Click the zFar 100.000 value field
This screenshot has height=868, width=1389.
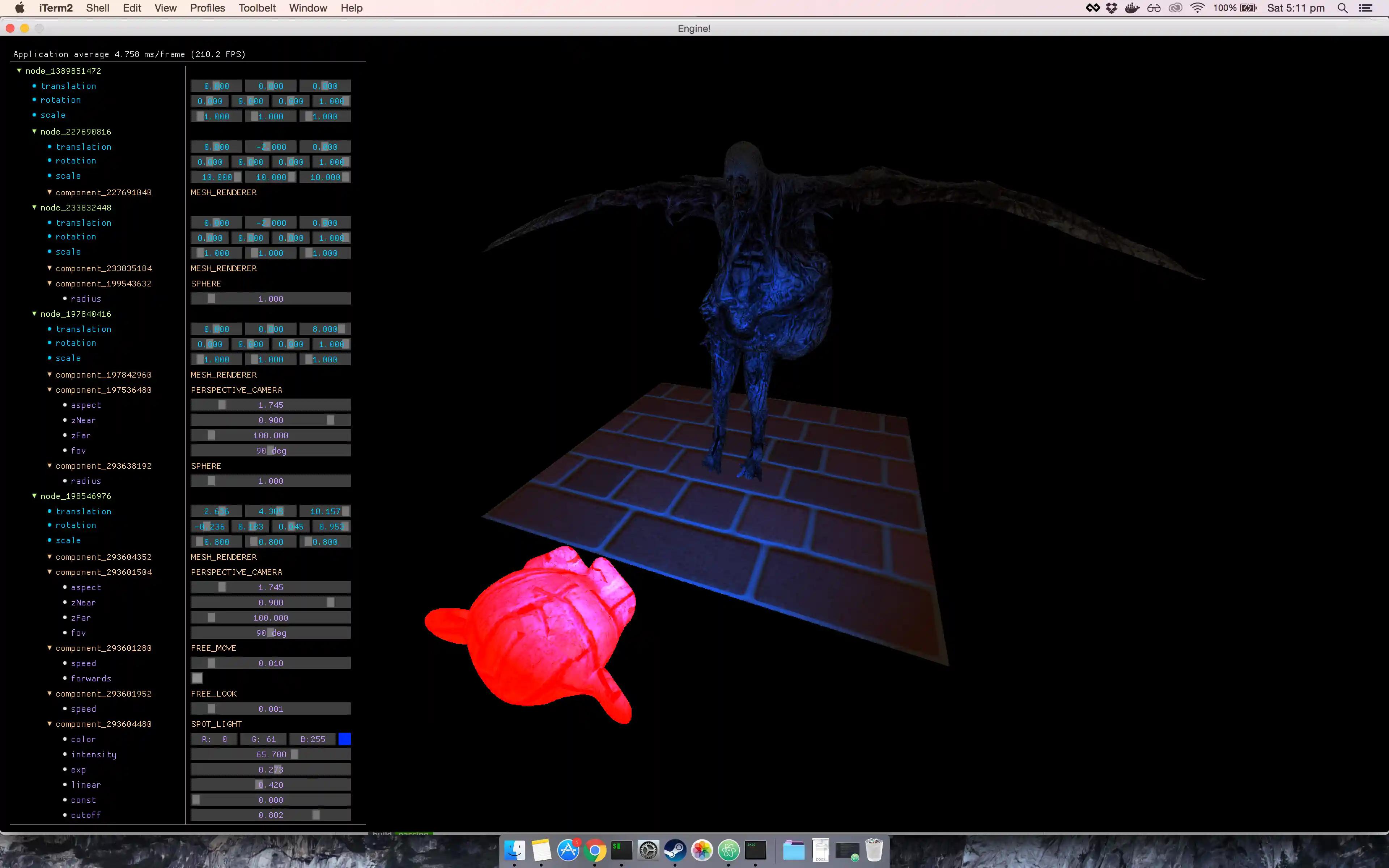(x=270, y=435)
